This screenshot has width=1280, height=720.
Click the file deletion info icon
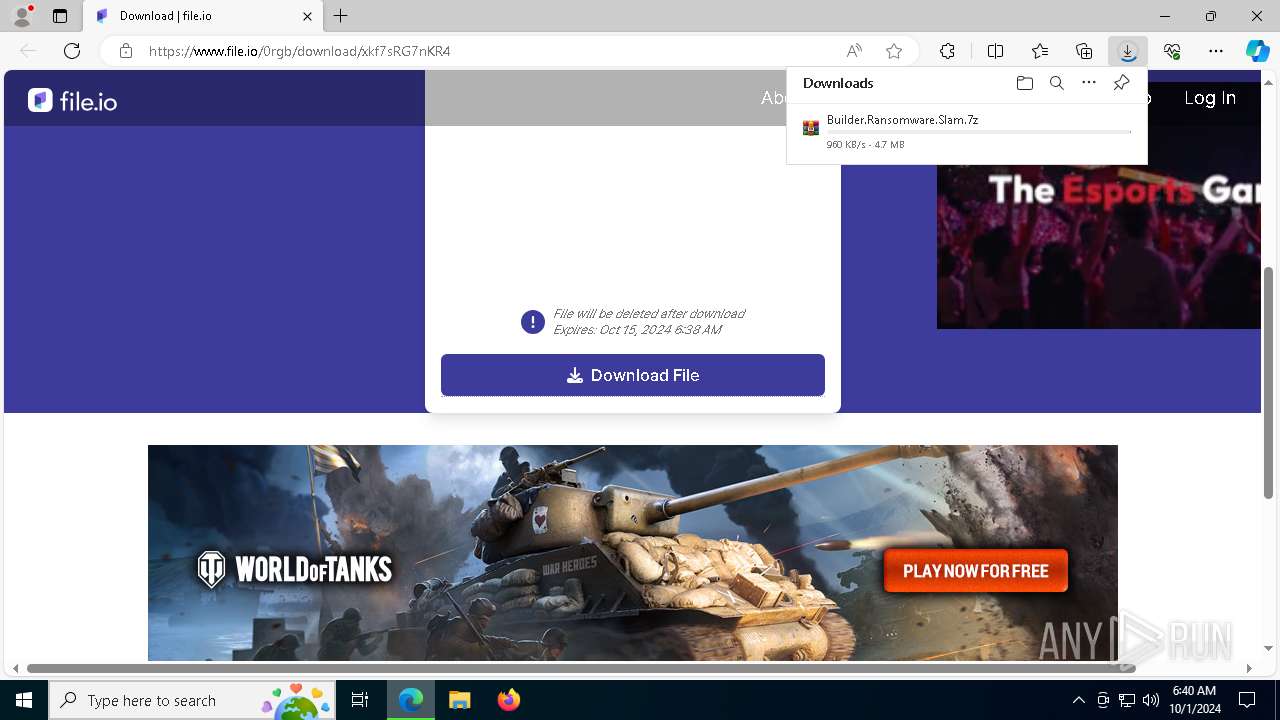pos(533,322)
